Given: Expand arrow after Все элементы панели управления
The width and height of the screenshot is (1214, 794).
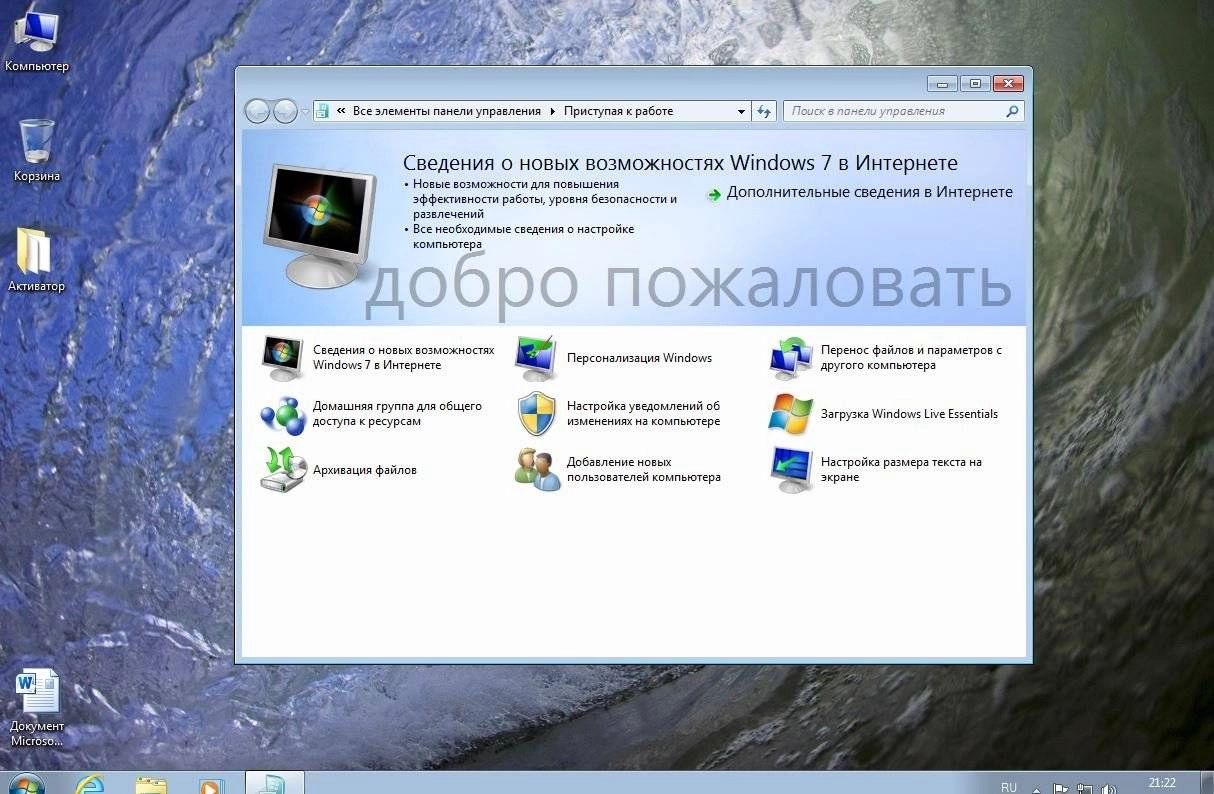Looking at the screenshot, I should pos(552,112).
